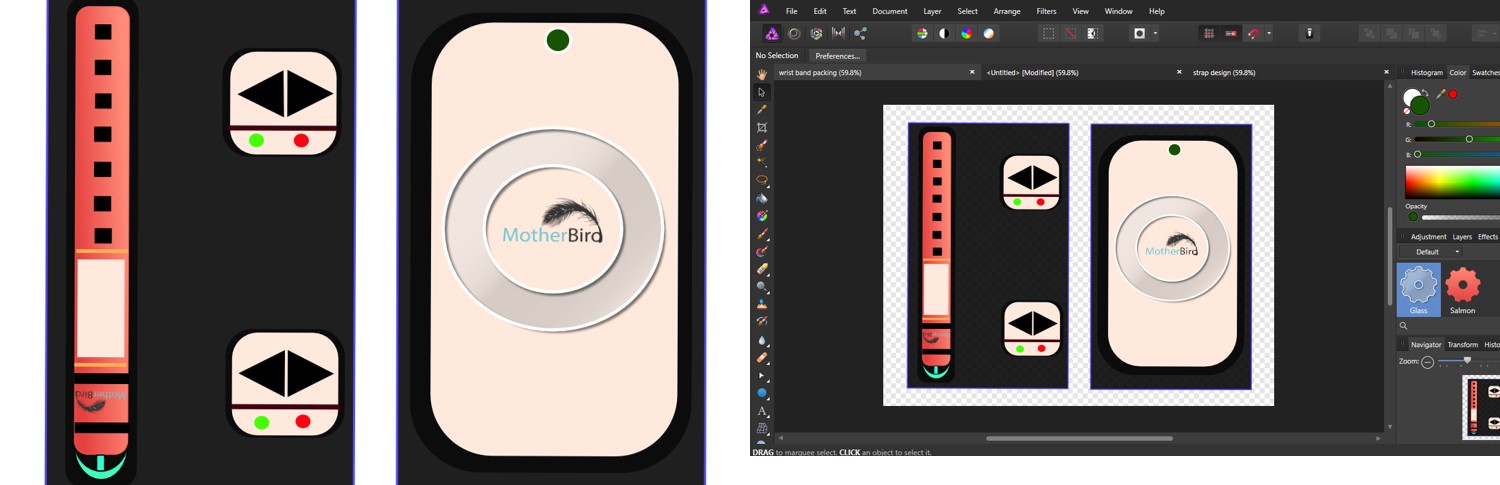Open the View menu
The width and height of the screenshot is (1500, 485).
(1081, 11)
